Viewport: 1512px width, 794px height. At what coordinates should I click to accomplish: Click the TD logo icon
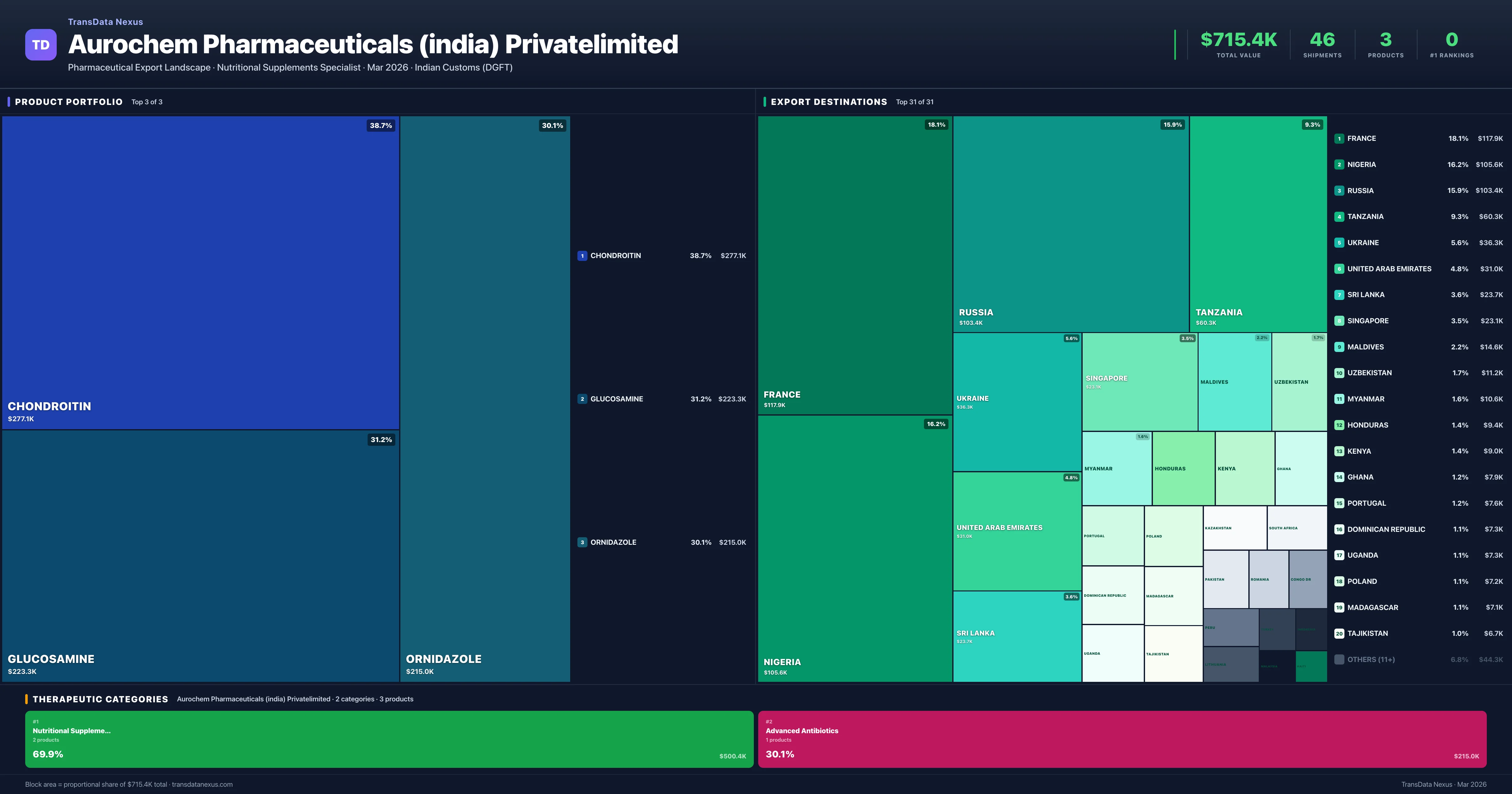point(41,45)
